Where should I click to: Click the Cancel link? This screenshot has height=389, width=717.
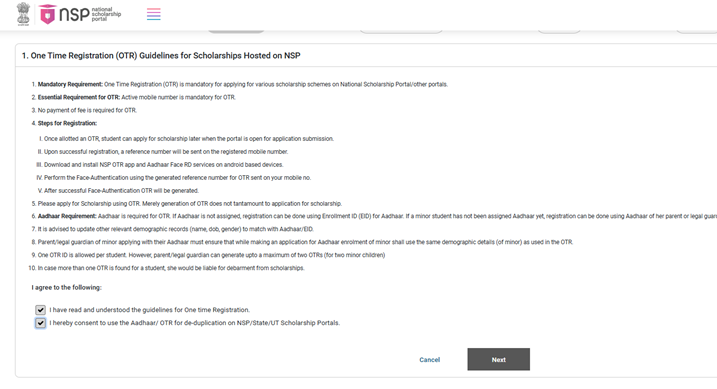pyautogui.click(x=430, y=360)
